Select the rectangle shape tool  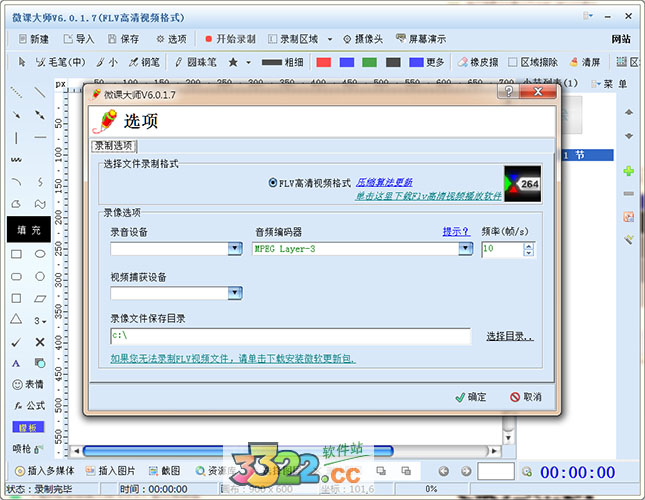[16, 254]
